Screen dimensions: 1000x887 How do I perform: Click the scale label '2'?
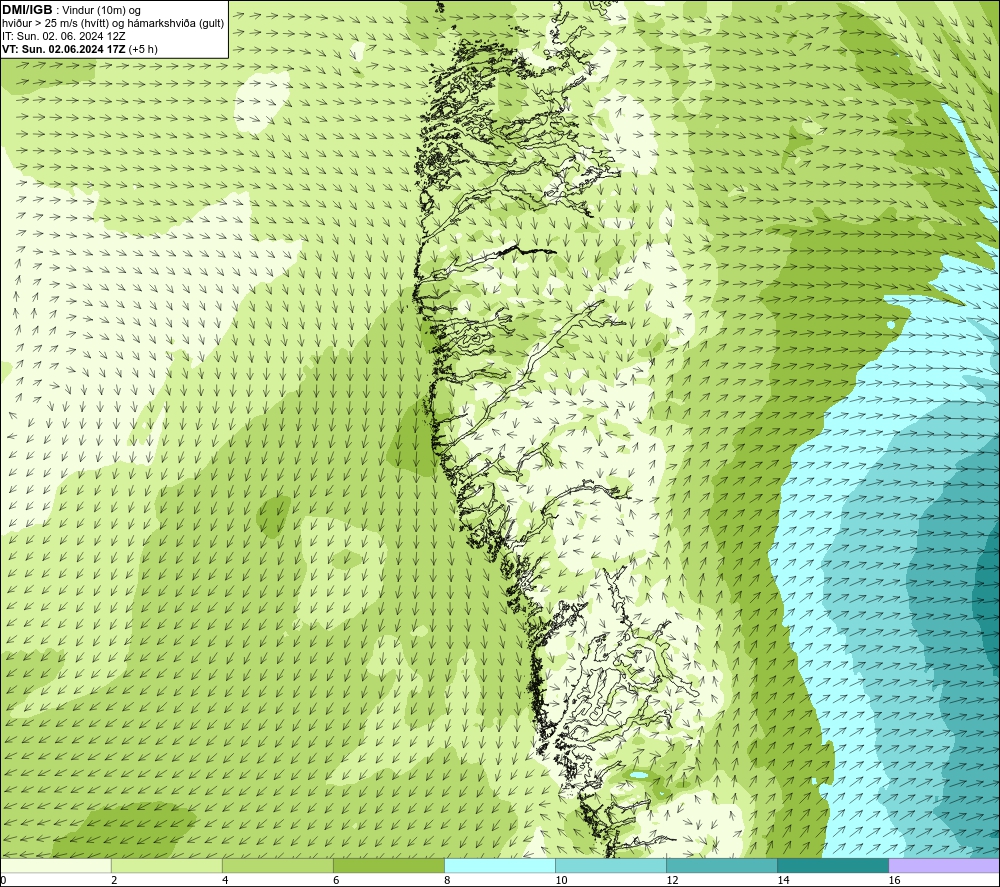[x=114, y=881]
